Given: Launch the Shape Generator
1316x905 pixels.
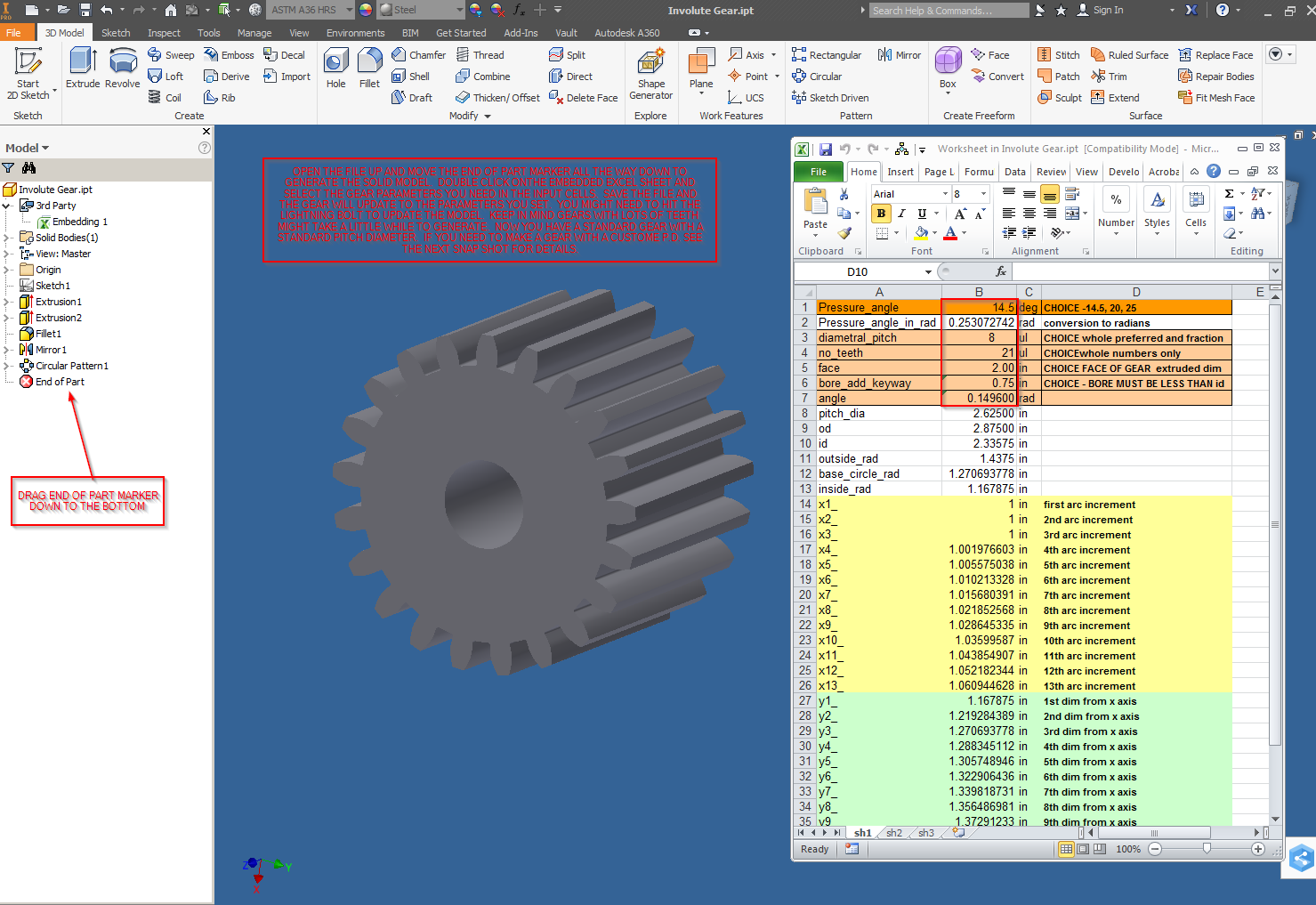Looking at the screenshot, I should 650,76.
